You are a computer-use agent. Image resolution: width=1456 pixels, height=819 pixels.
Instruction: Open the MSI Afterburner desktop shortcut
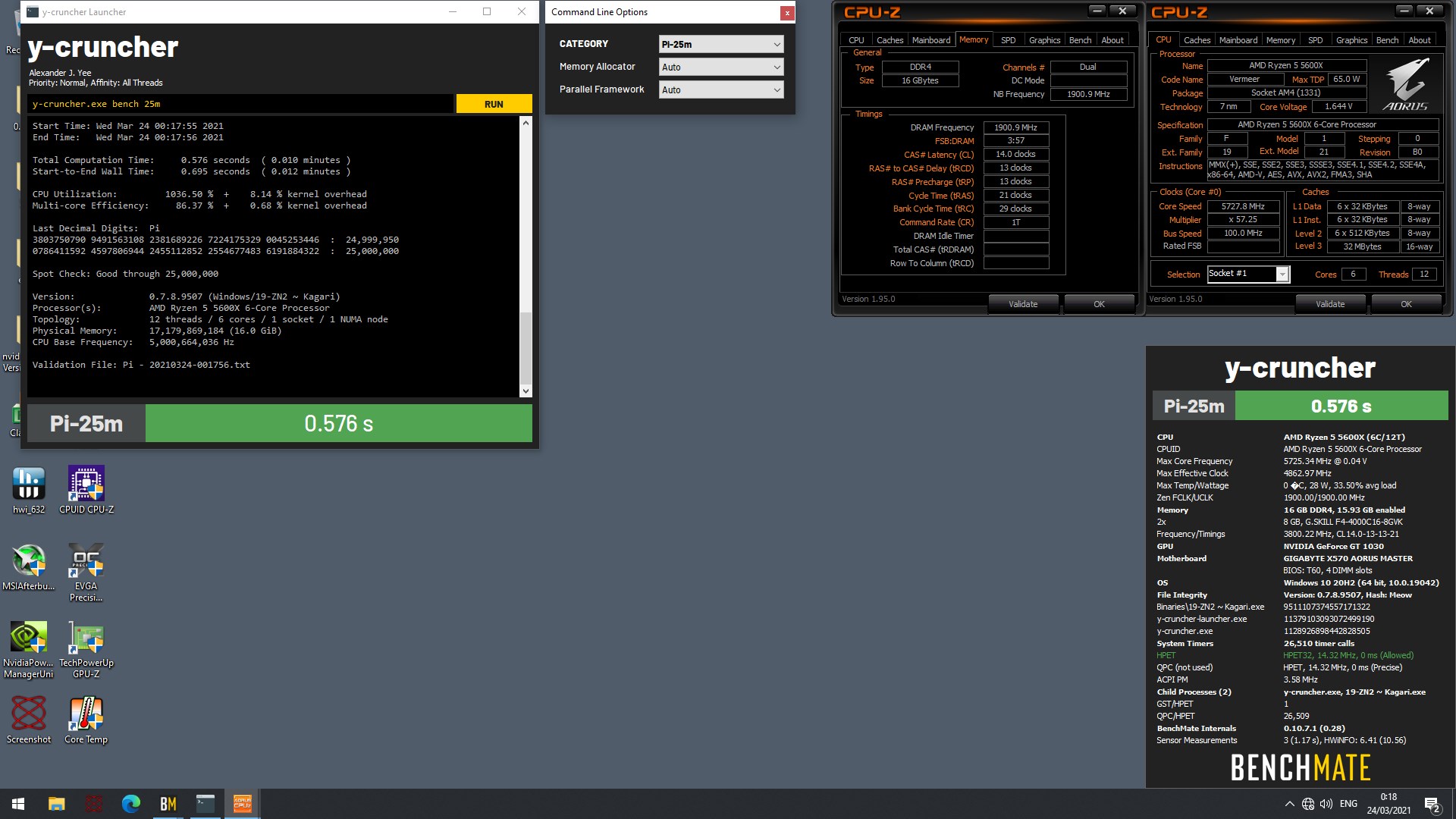coord(29,566)
